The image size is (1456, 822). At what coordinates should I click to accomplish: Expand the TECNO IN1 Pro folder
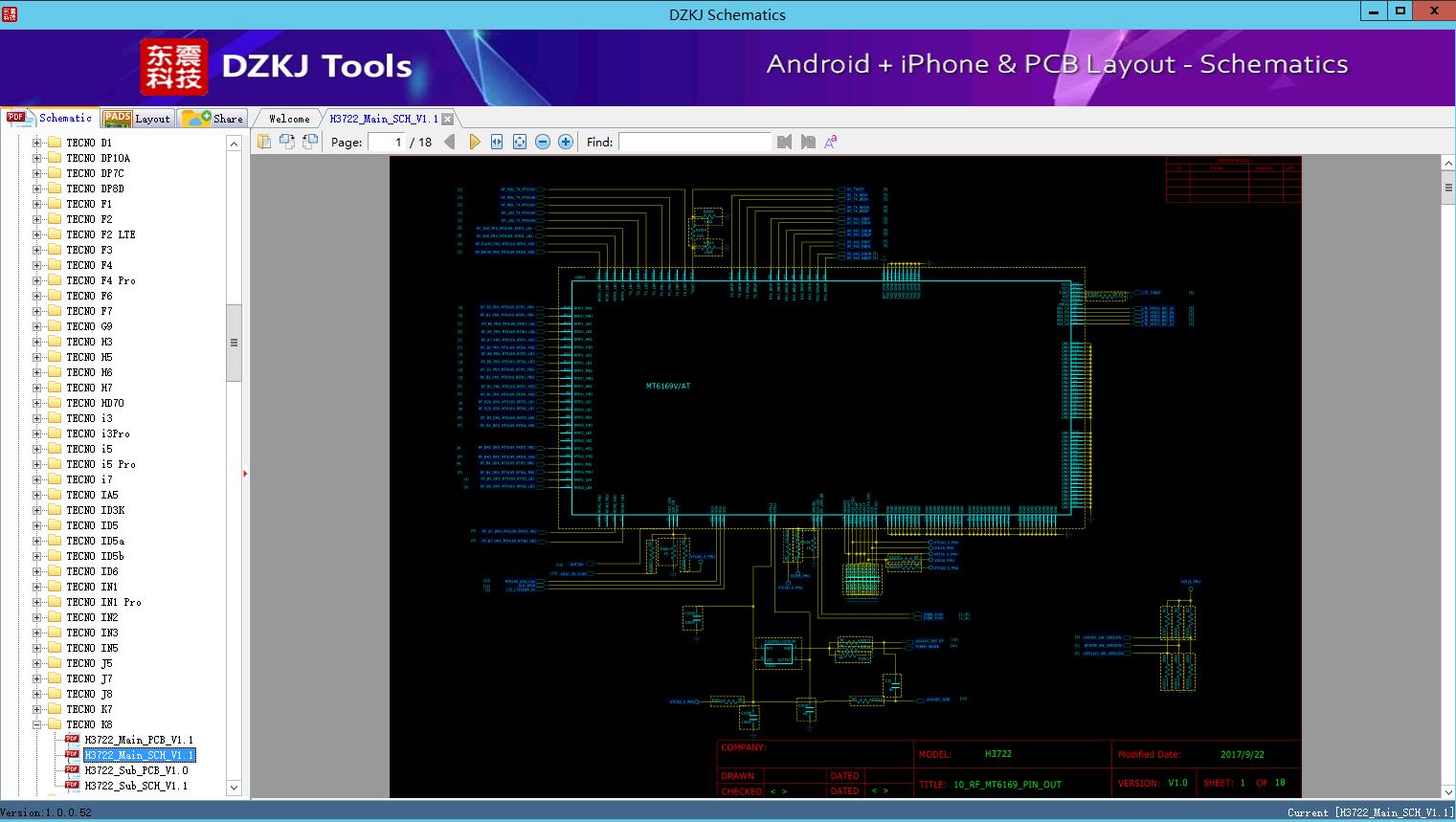click(37, 602)
